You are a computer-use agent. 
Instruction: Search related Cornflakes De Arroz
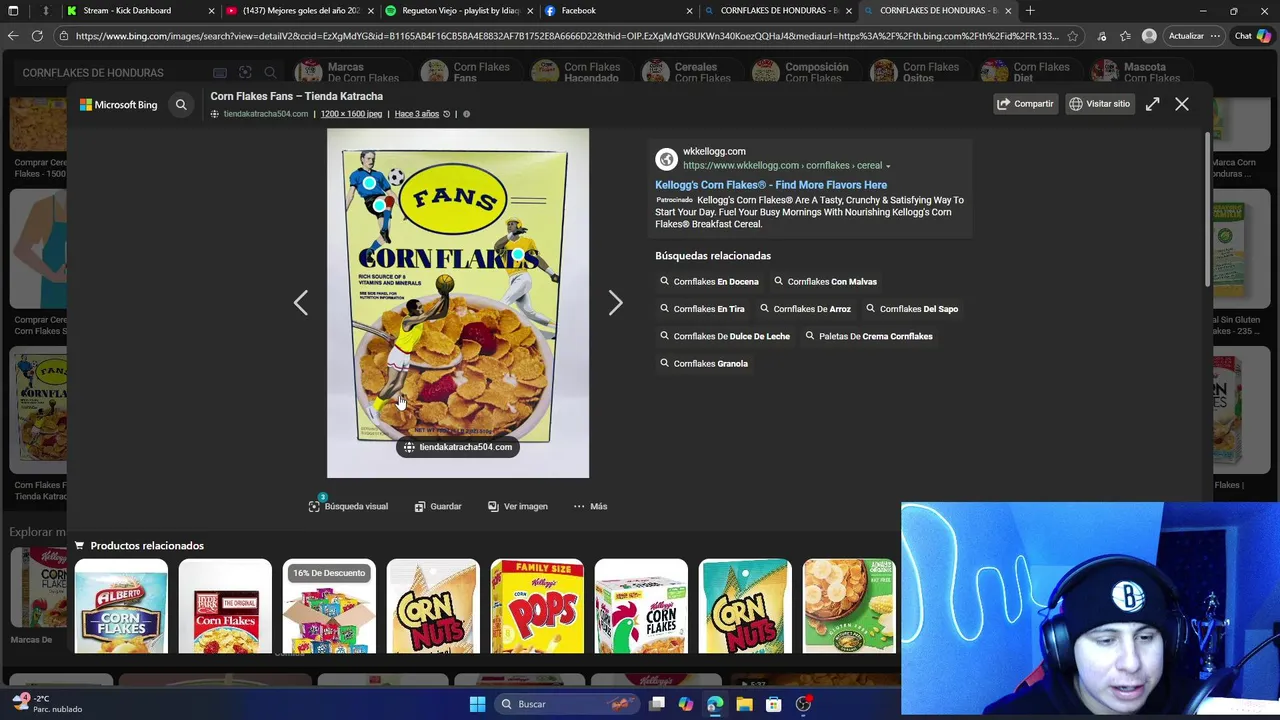click(805, 309)
